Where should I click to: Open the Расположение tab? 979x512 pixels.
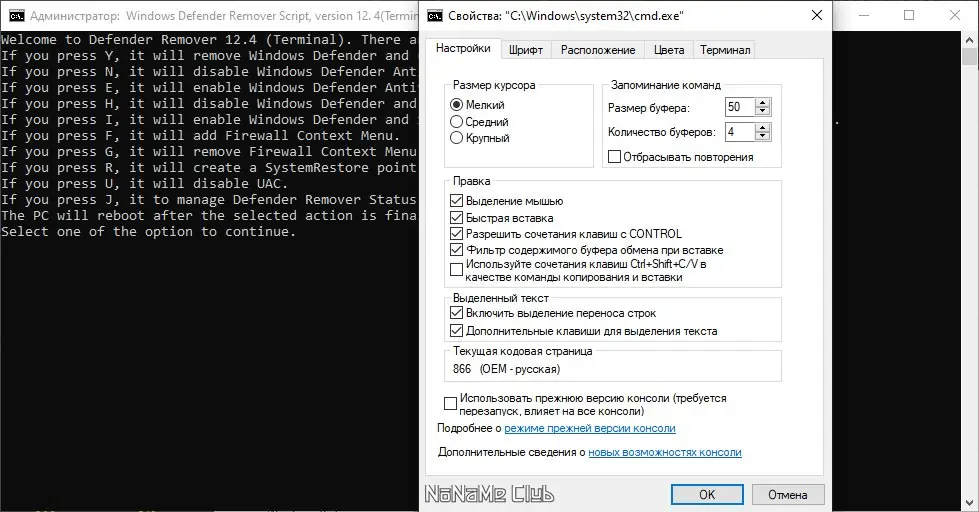tap(598, 50)
